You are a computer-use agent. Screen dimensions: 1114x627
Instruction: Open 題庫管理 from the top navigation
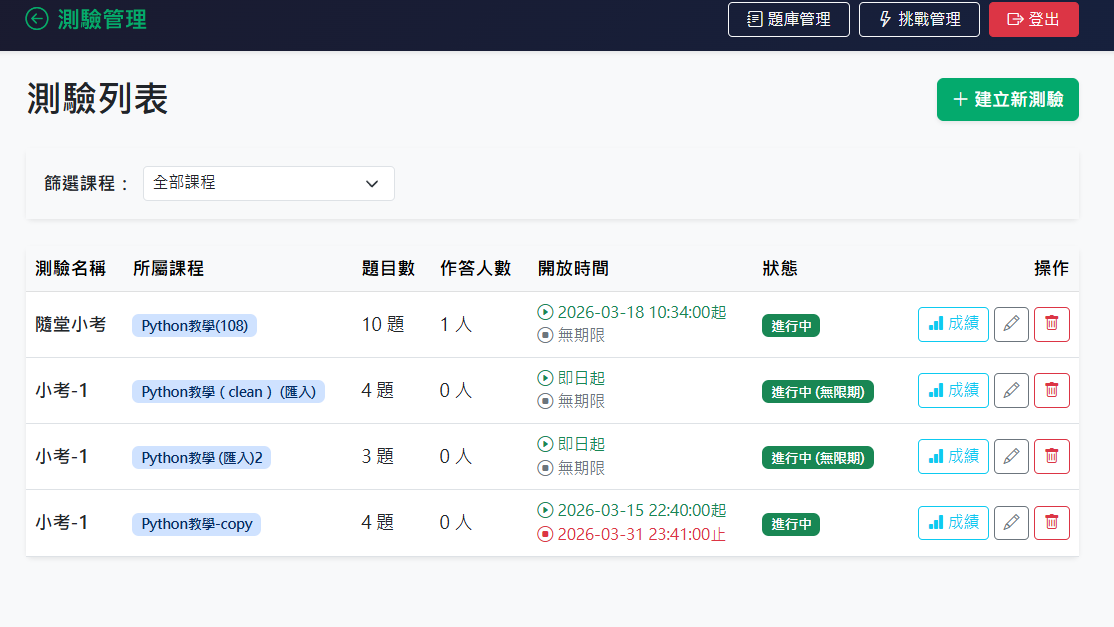[789, 19]
